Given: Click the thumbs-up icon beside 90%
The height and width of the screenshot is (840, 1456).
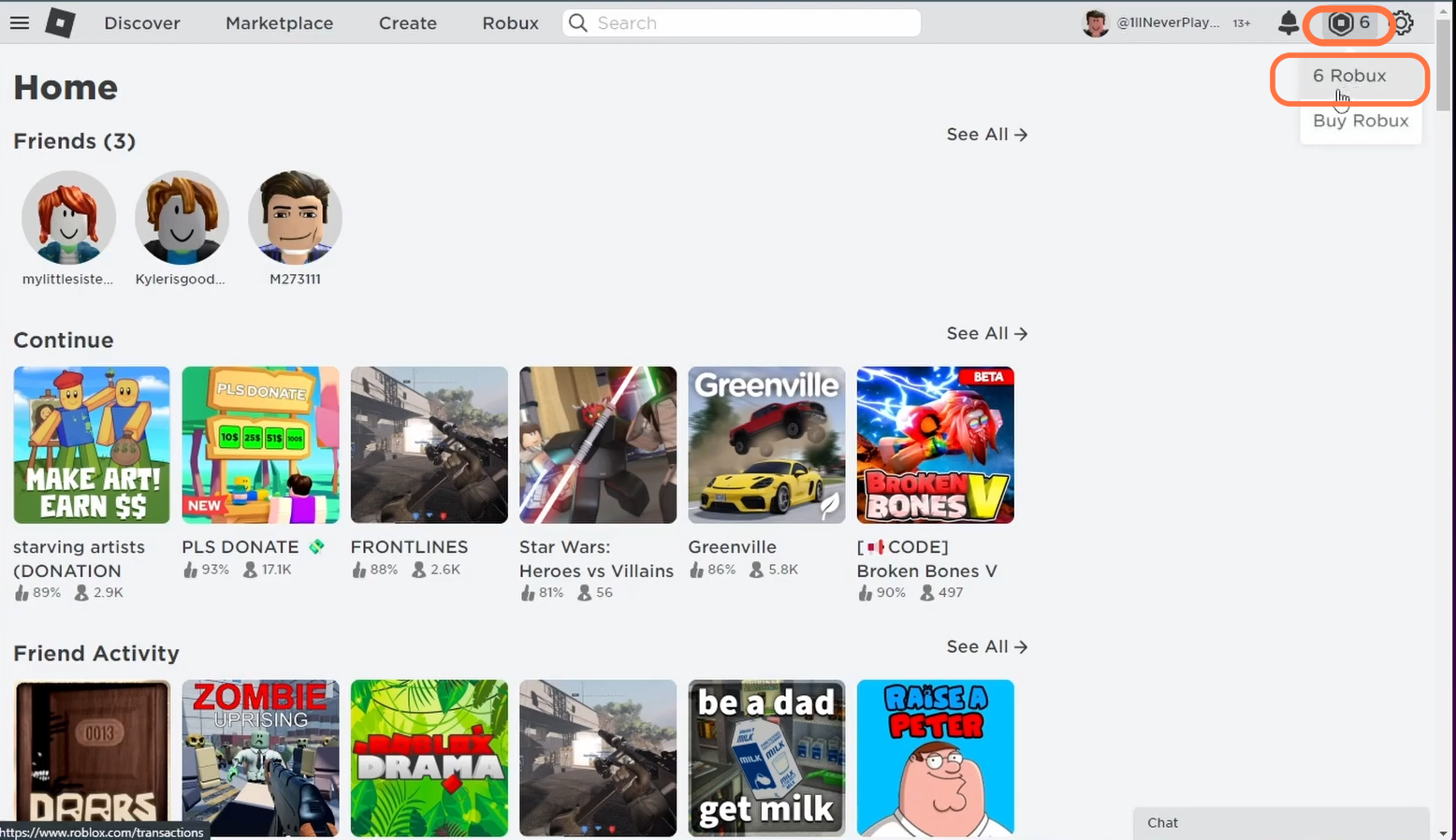Looking at the screenshot, I should [865, 592].
